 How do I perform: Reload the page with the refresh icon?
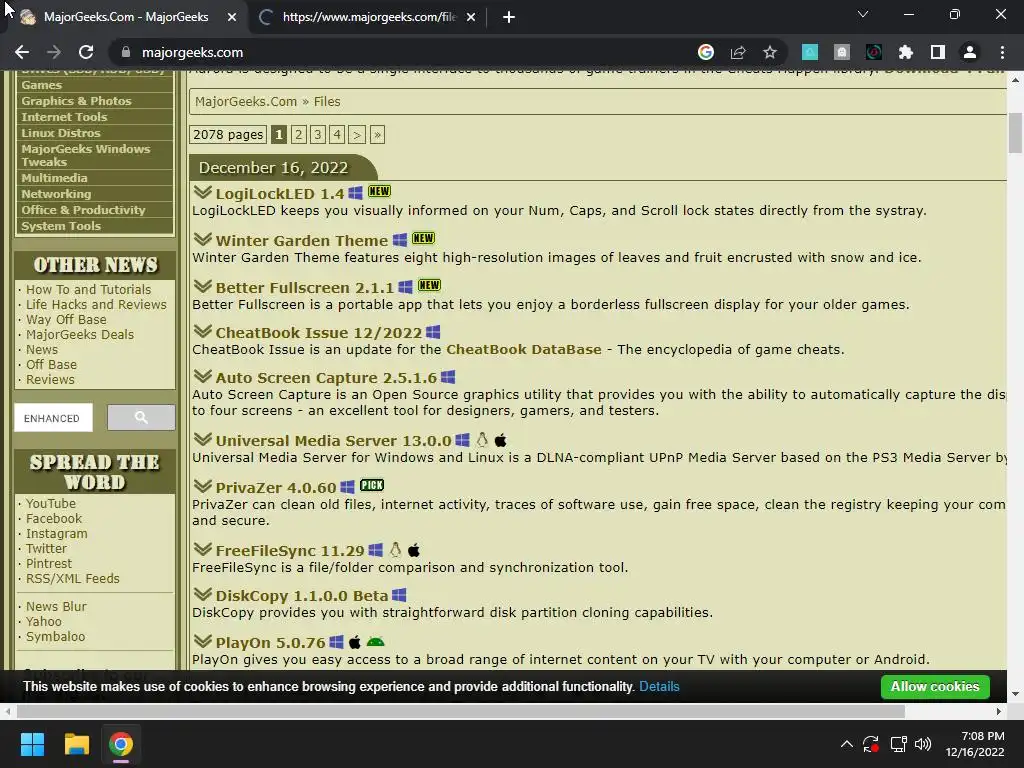pyautogui.click(x=86, y=52)
